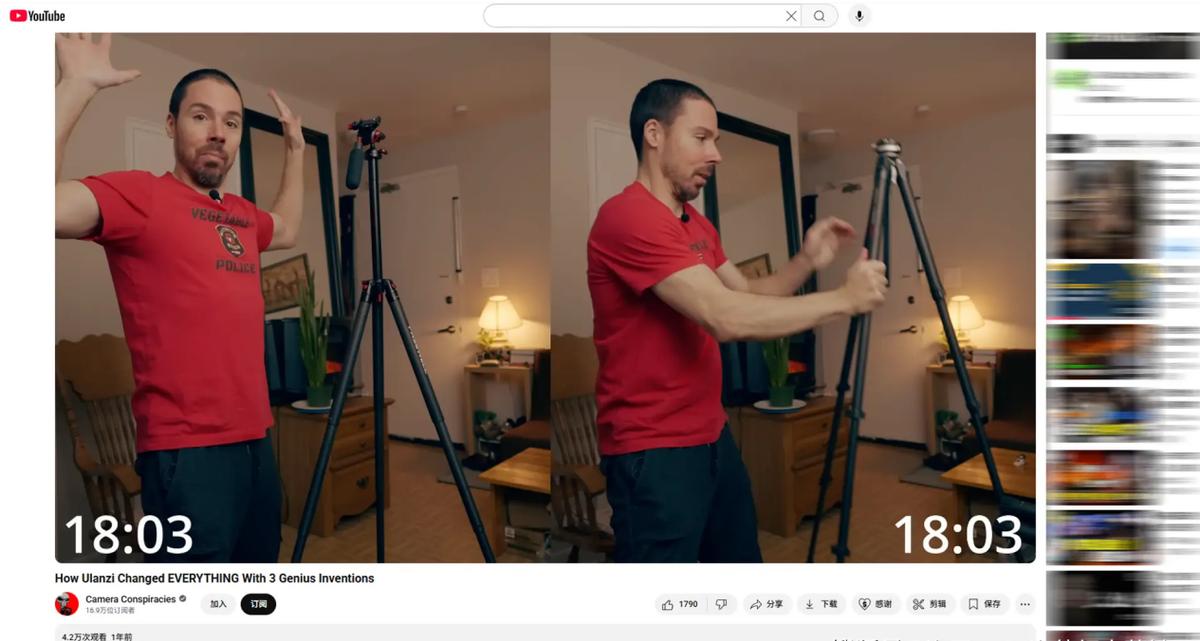This screenshot has height=641, width=1200.
Task: Click the YouTube logo to go home
Action: tap(38, 15)
